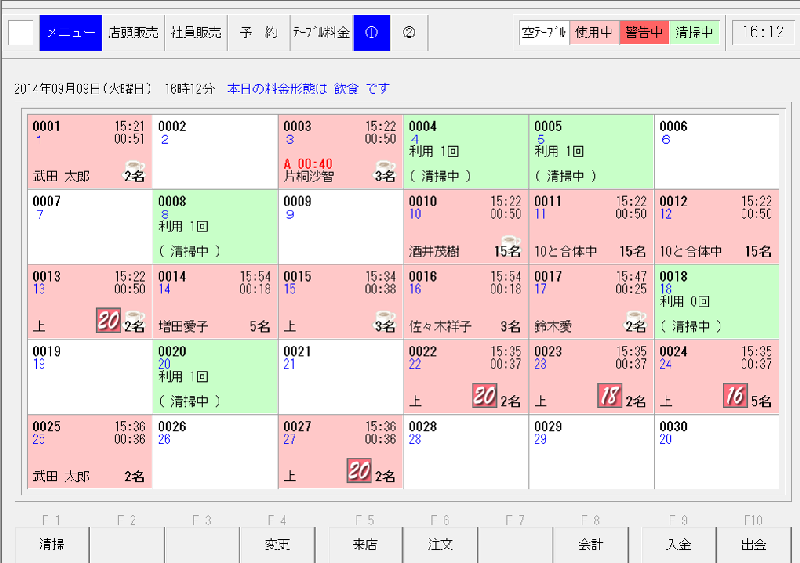Select table 0025 of 武田 太郎
This screenshot has height=563, width=800.
point(90,452)
